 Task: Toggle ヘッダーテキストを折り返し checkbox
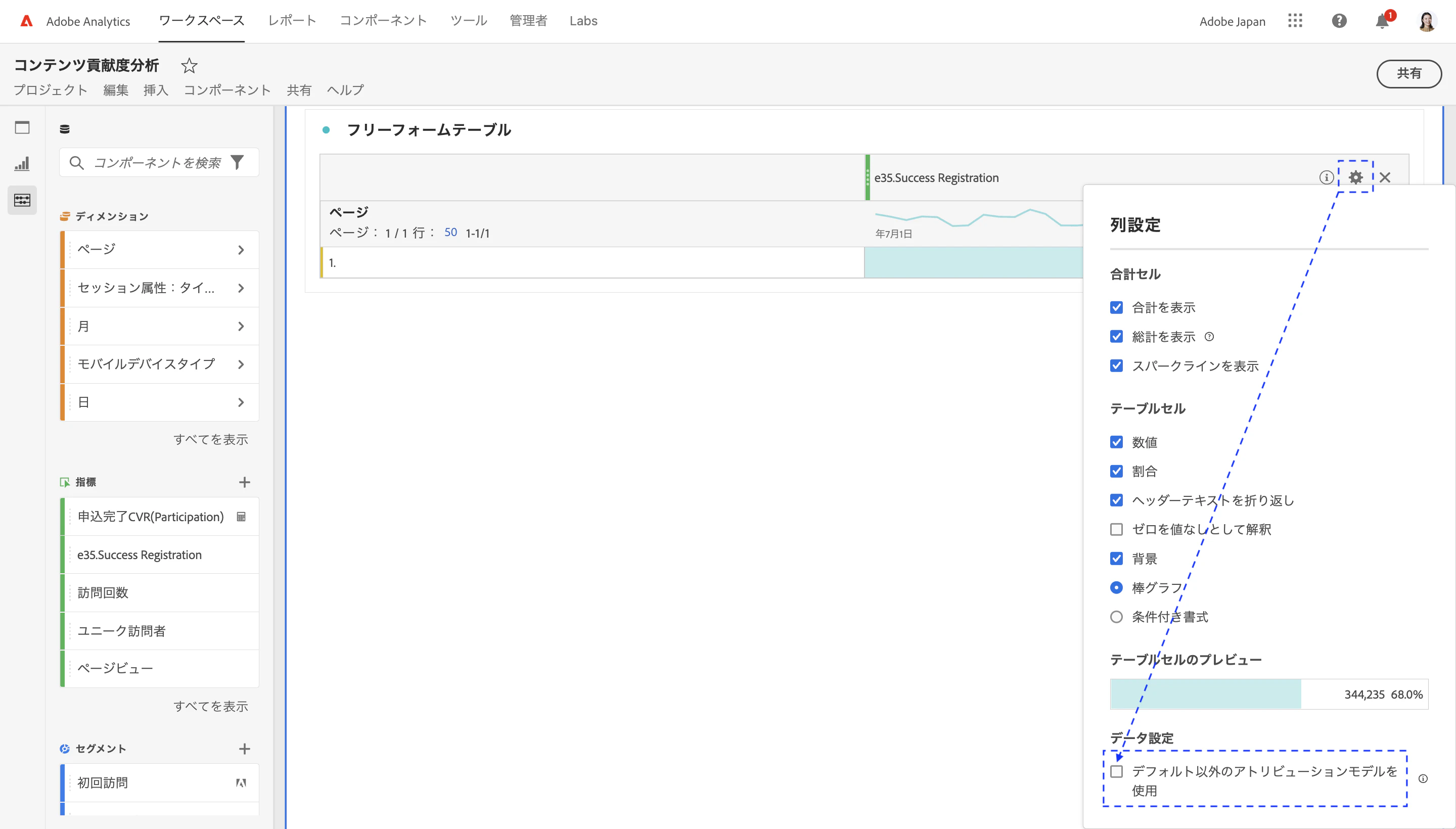click(x=1117, y=500)
